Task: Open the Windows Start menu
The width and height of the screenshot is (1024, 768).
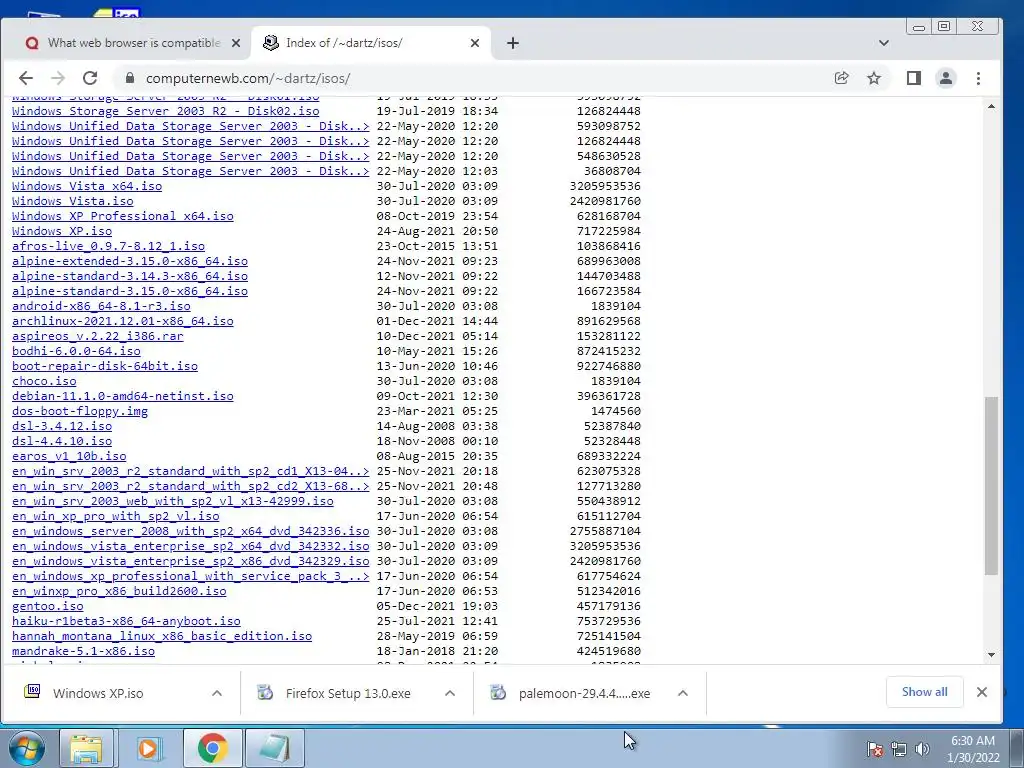Action: click(x=26, y=748)
